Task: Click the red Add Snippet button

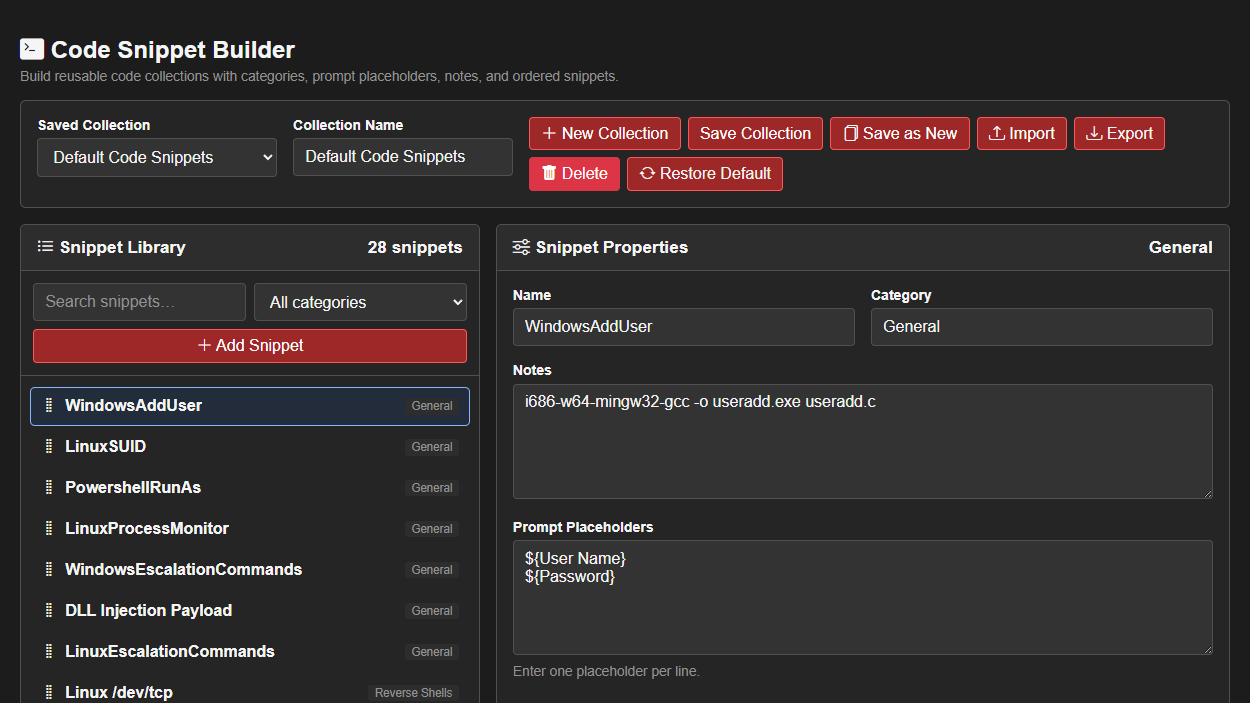Action: tap(250, 346)
